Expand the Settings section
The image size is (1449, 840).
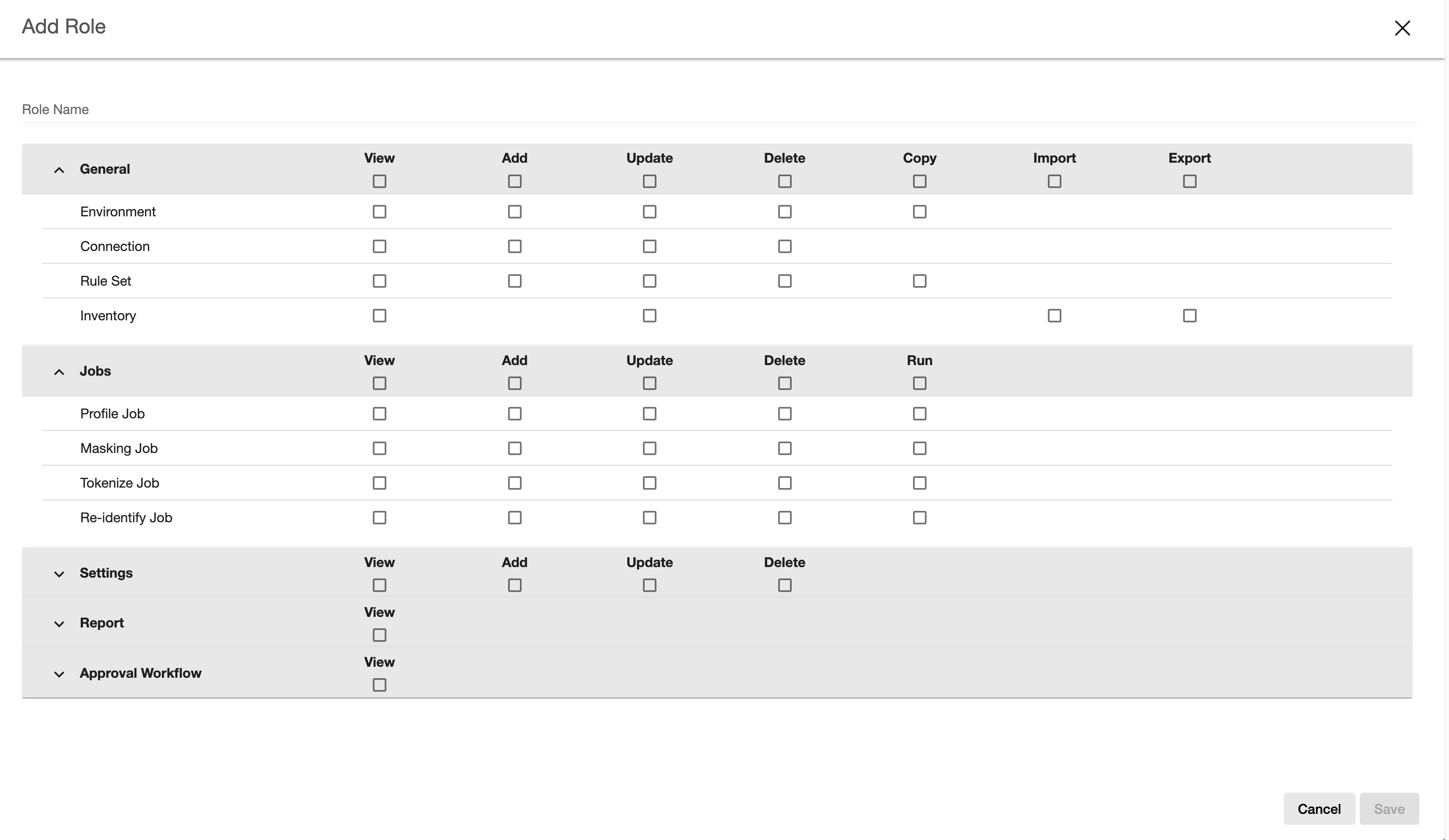pos(59,574)
